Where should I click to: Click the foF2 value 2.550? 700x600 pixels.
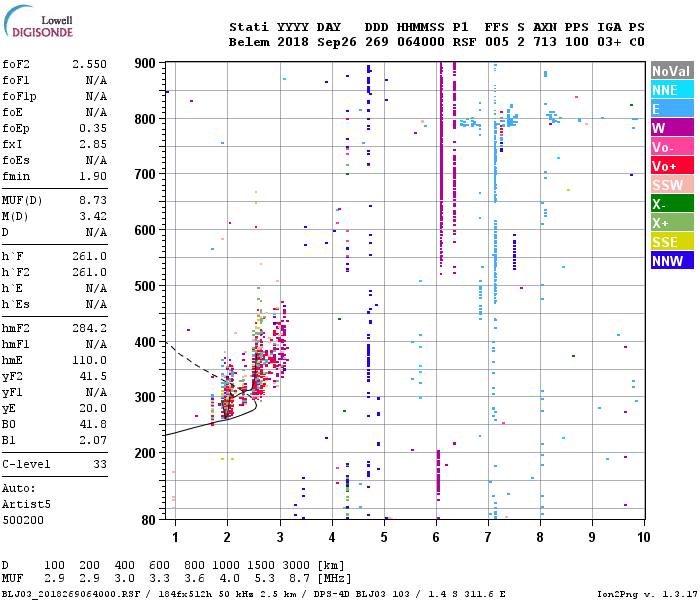(x=89, y=64)
